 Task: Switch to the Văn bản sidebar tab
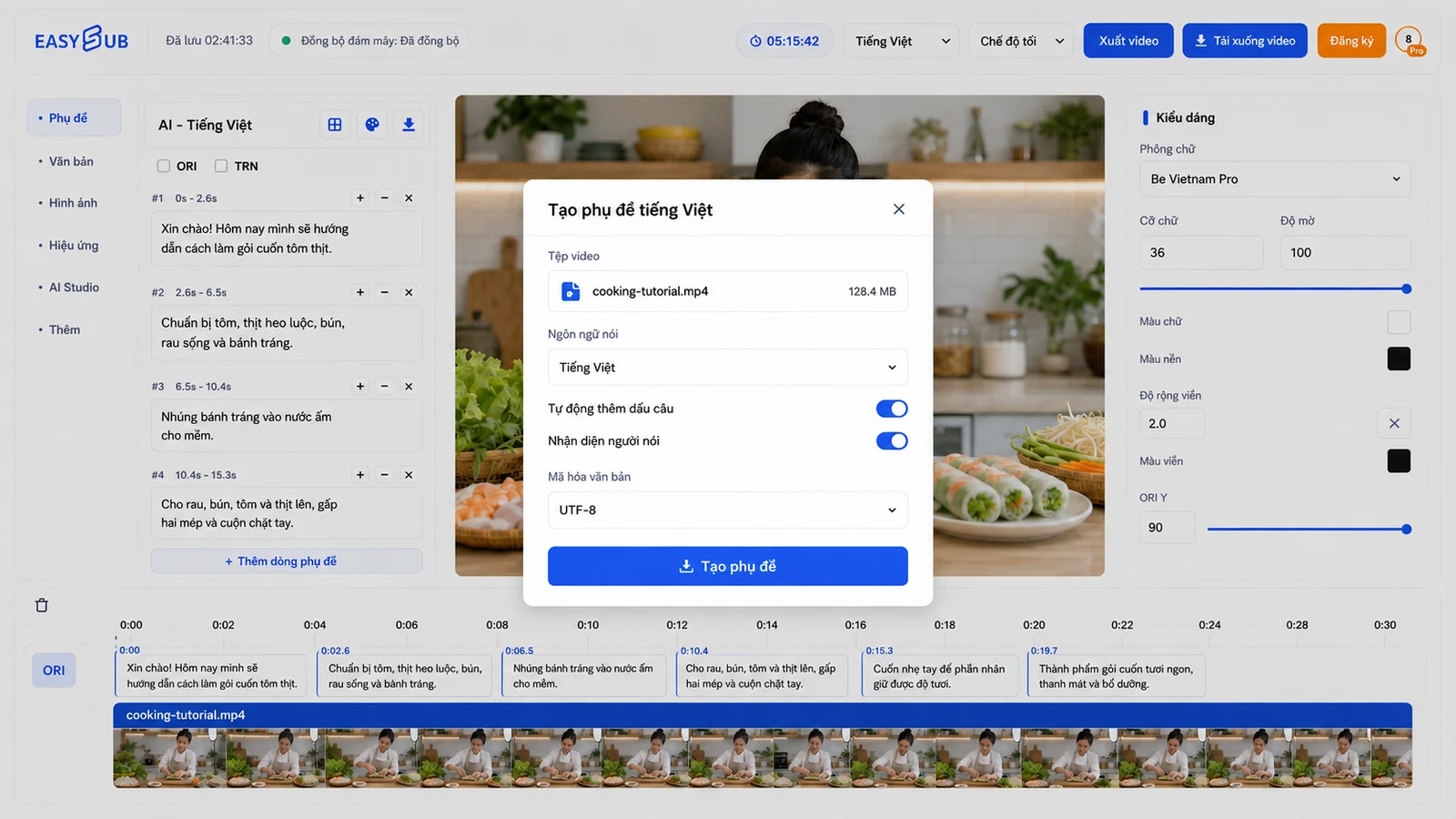tap(71, 162)
